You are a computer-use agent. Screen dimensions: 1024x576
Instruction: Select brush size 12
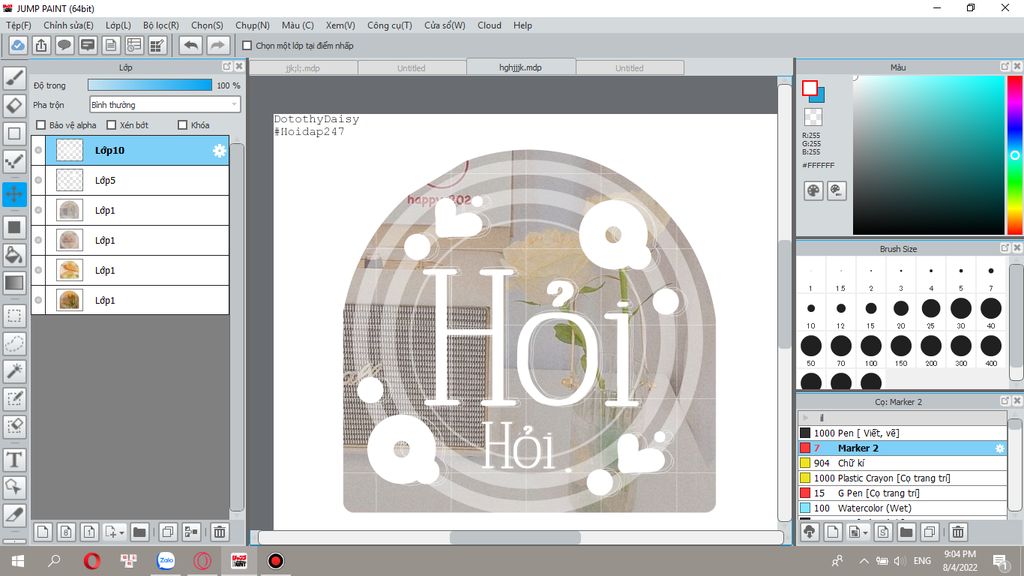(840, 313)
